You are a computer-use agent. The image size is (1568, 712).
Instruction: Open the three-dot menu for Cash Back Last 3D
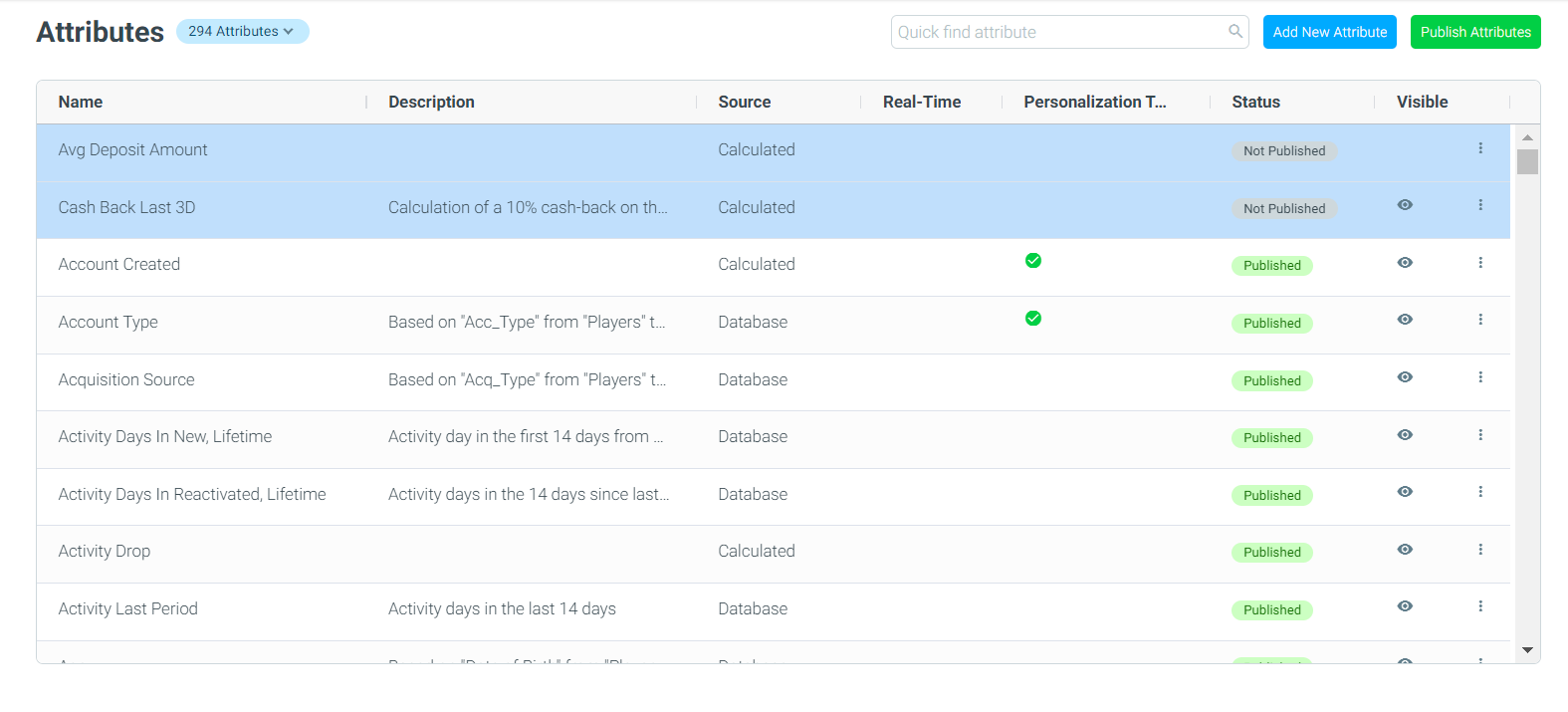coord(1480,205)
